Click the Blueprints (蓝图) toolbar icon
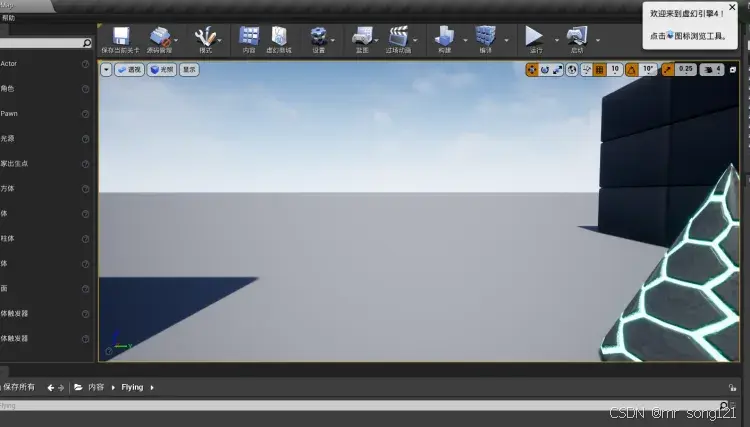 [x=362, y=36]
